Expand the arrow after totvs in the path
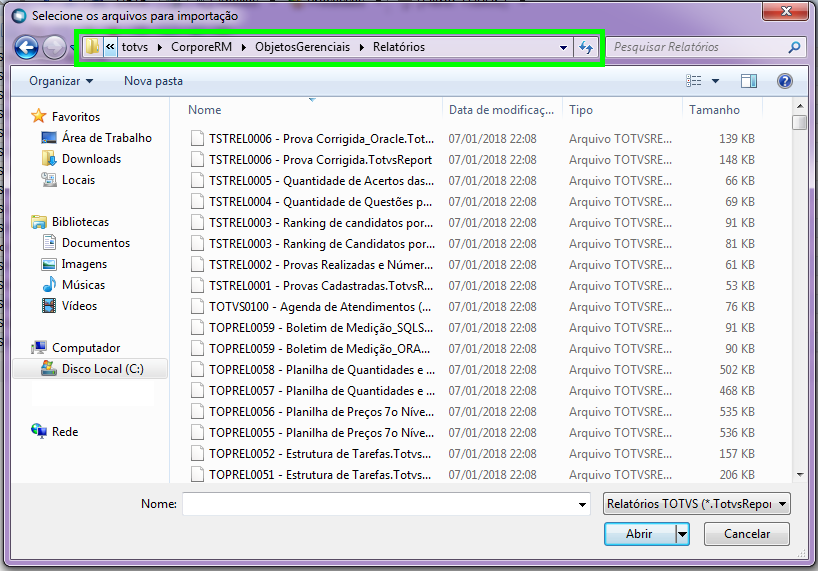 pyautogui.click(x=160, y=47)
